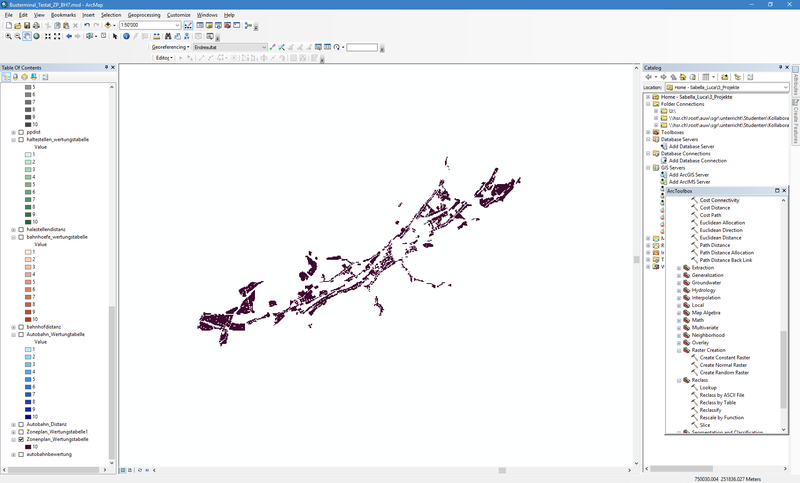Click the dark Zonenplan value 10 swatch

(27, 446)
